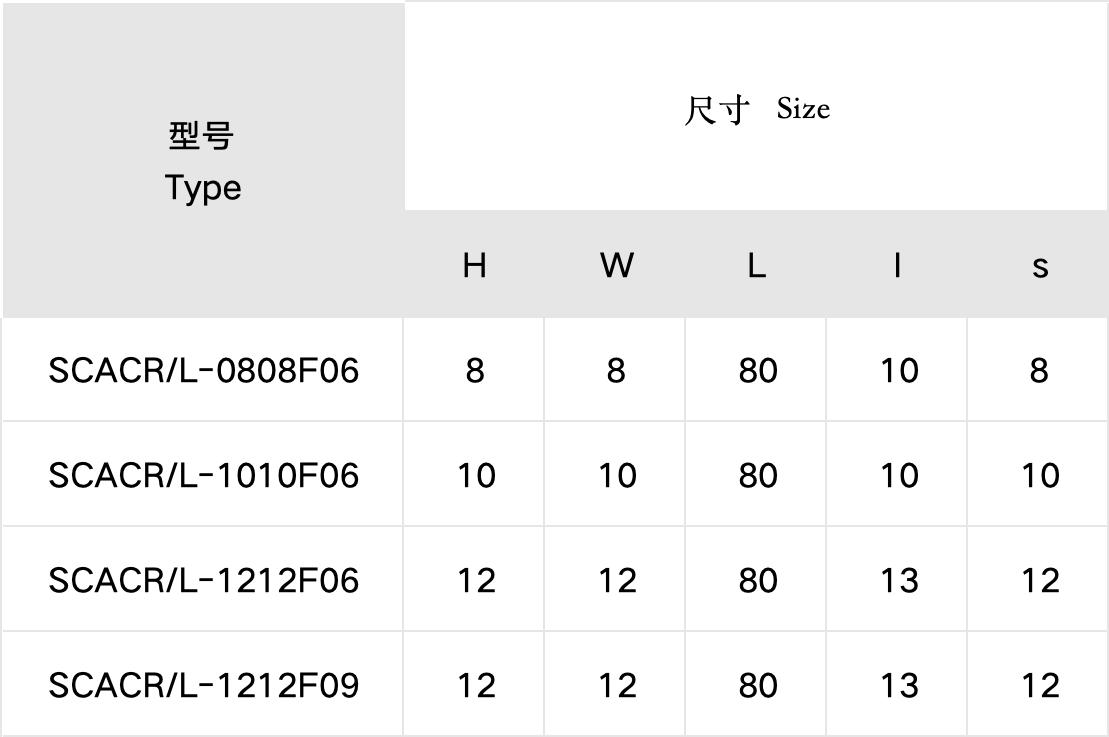This screenshot has width=1109, height=737.
Task: Select the L value in the SCACR/L-0808F06 row
Action: [x=757, y=371]
